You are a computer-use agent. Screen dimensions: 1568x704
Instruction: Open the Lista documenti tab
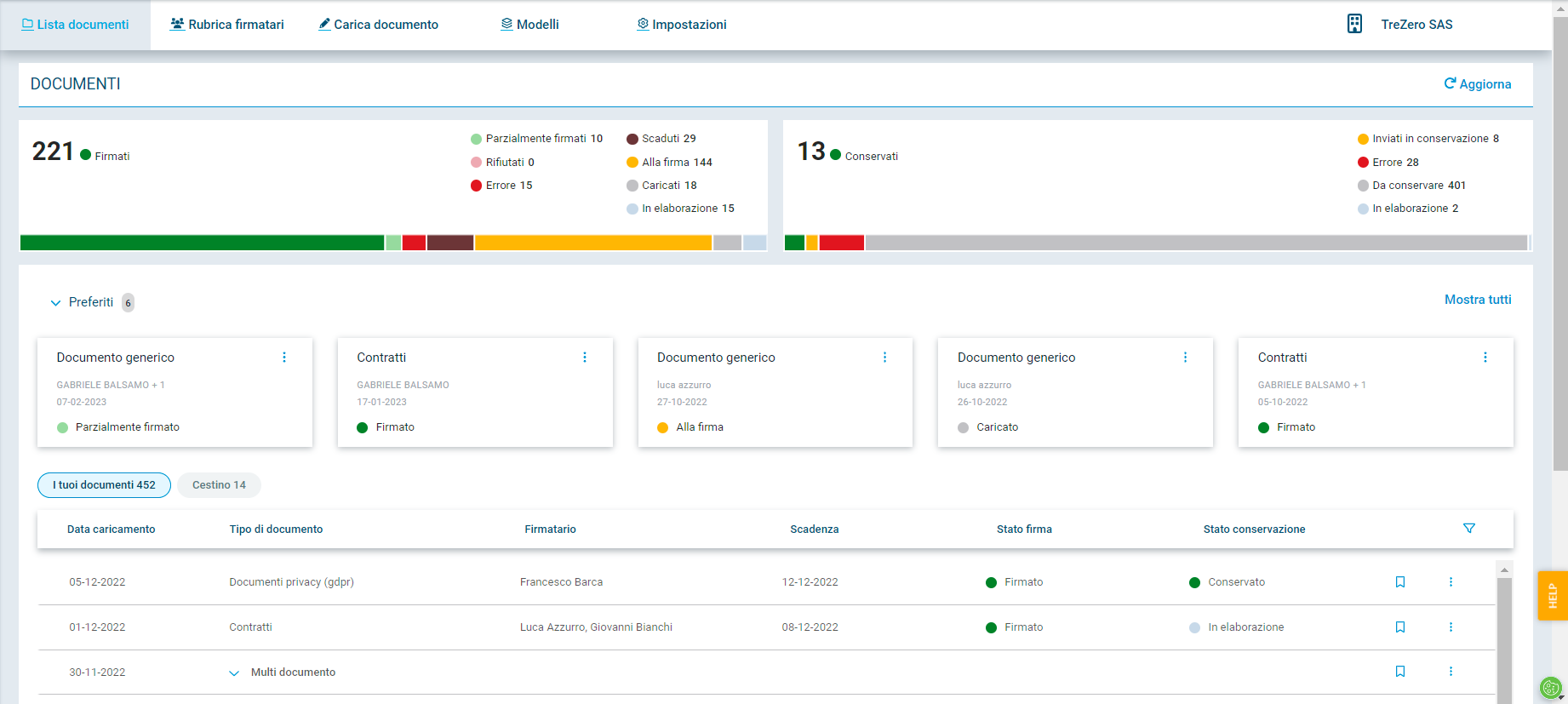pyautogui.click(x=75, y=25)
